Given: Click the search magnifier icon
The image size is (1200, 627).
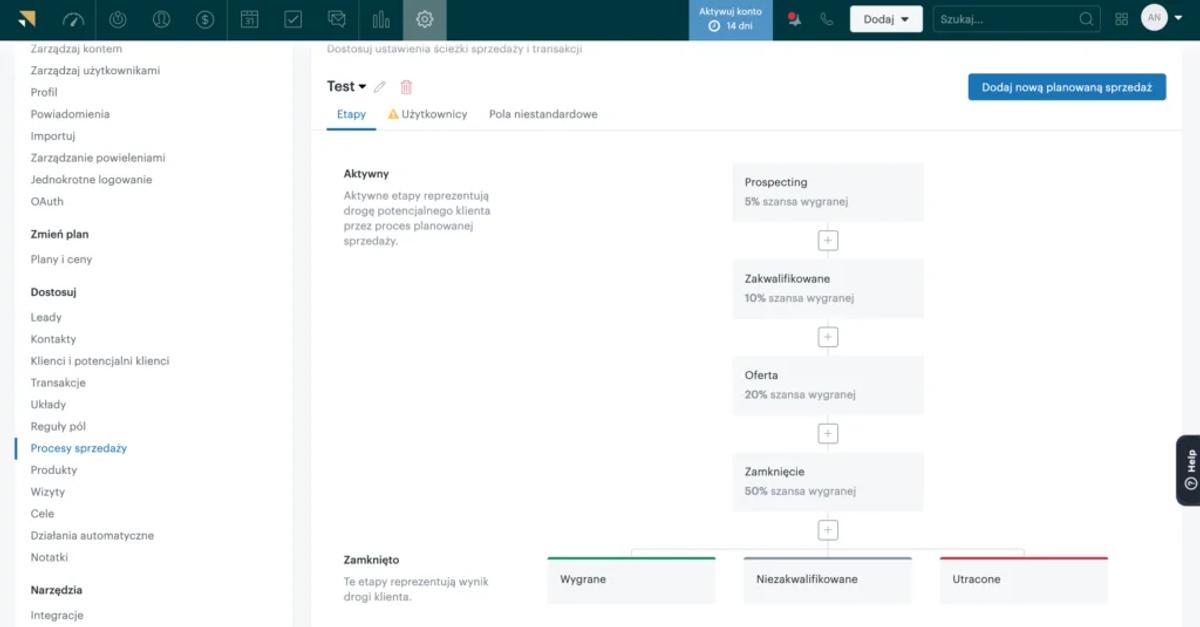Looking at the screenshot, I should coord(1086,19).
